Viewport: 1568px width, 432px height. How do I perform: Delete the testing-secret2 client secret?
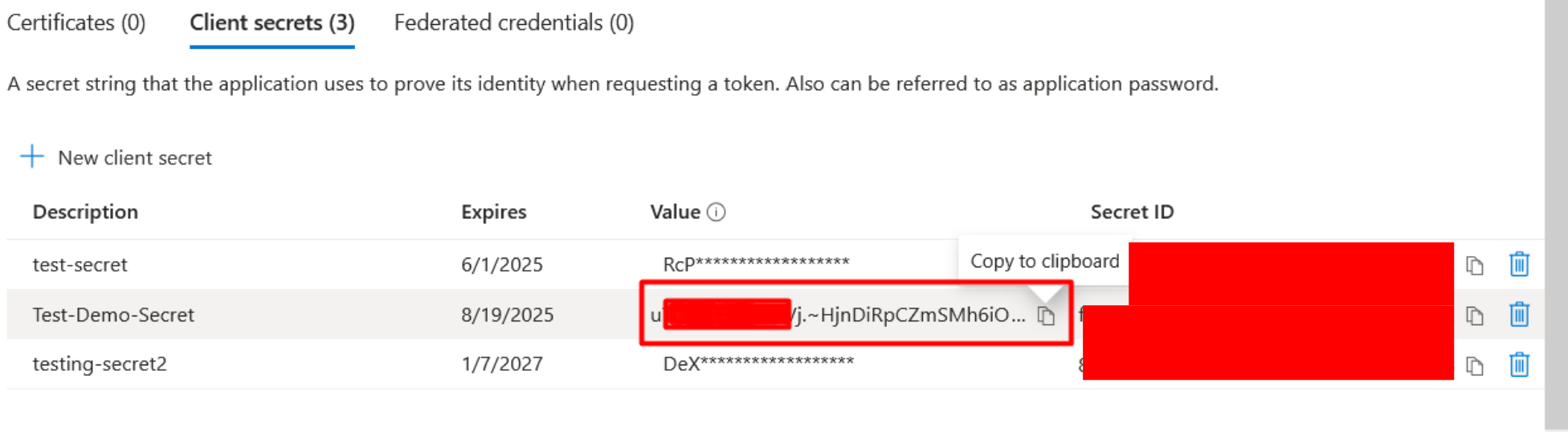pyautogui.click(x=1518, y=365)
